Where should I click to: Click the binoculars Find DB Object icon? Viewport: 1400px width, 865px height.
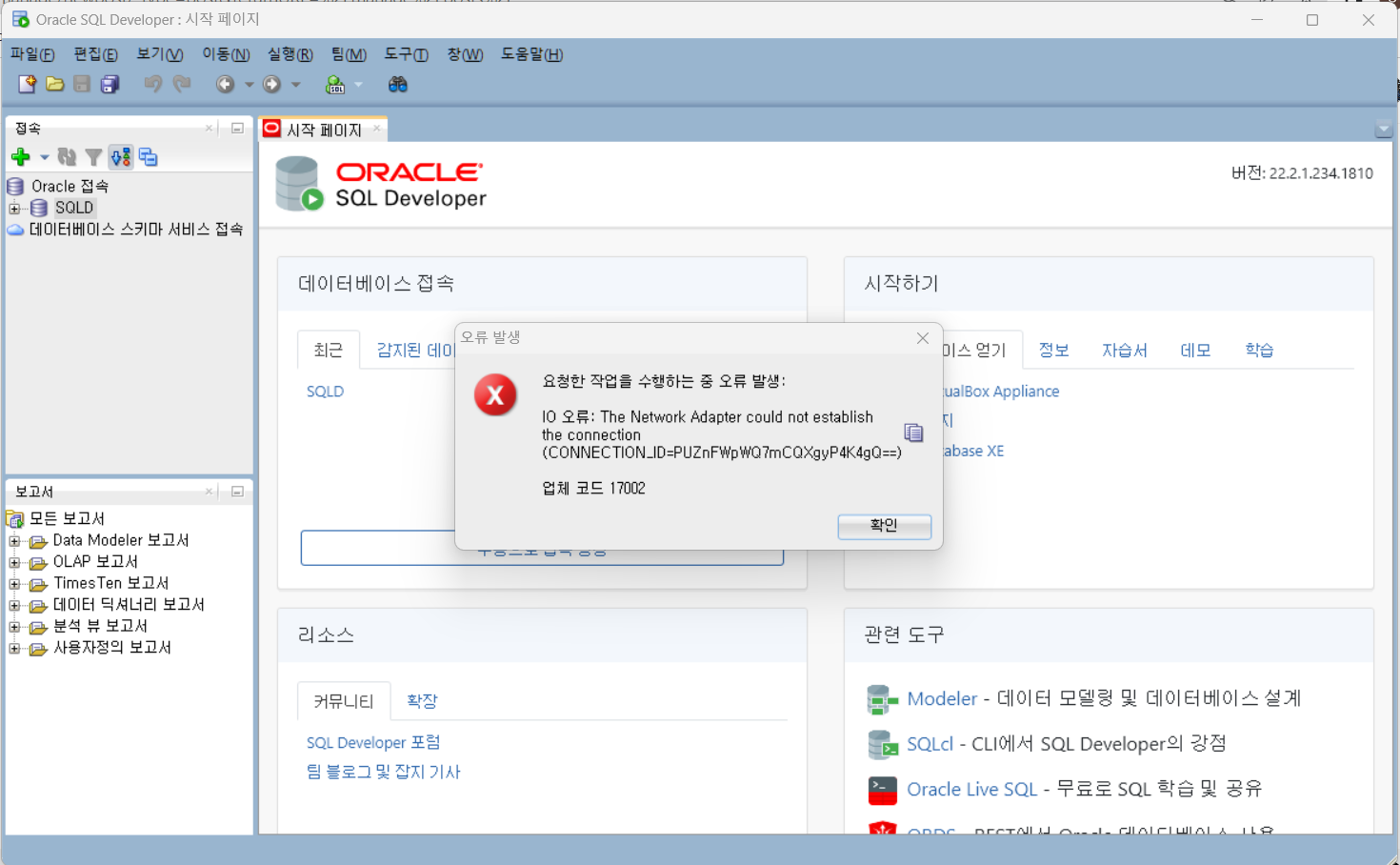398,84
